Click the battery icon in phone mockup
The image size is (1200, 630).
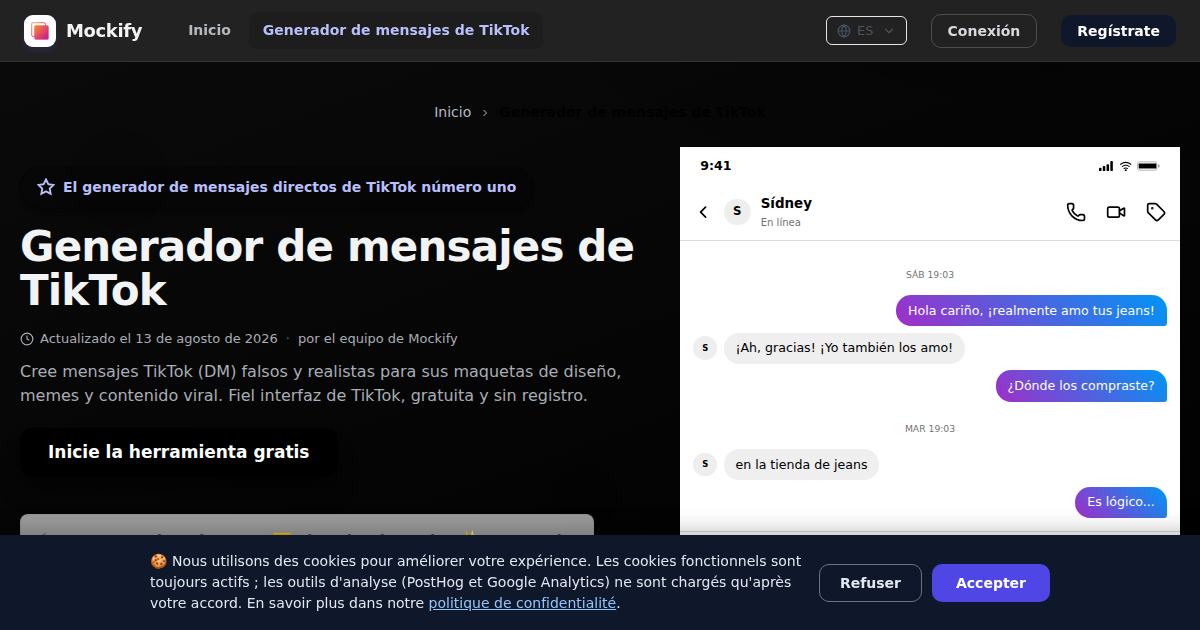coord(1148,166)
